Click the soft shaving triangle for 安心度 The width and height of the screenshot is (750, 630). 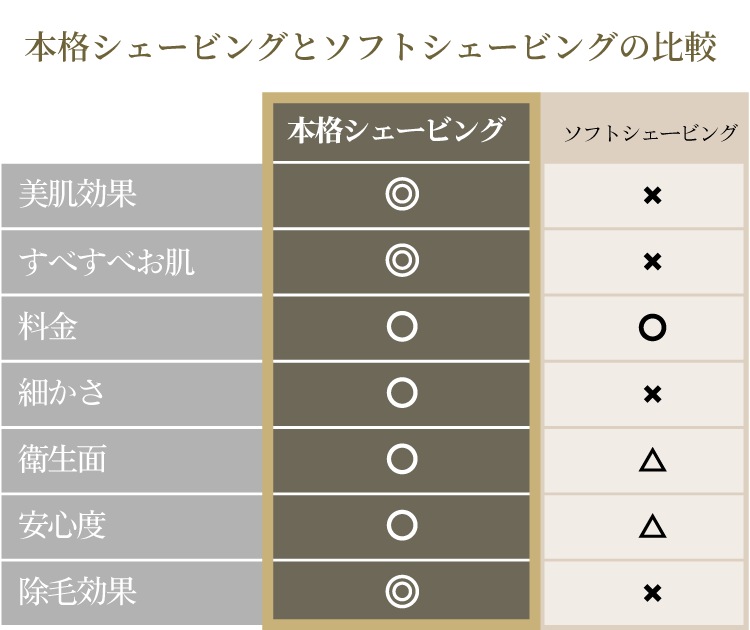(652, 526)
